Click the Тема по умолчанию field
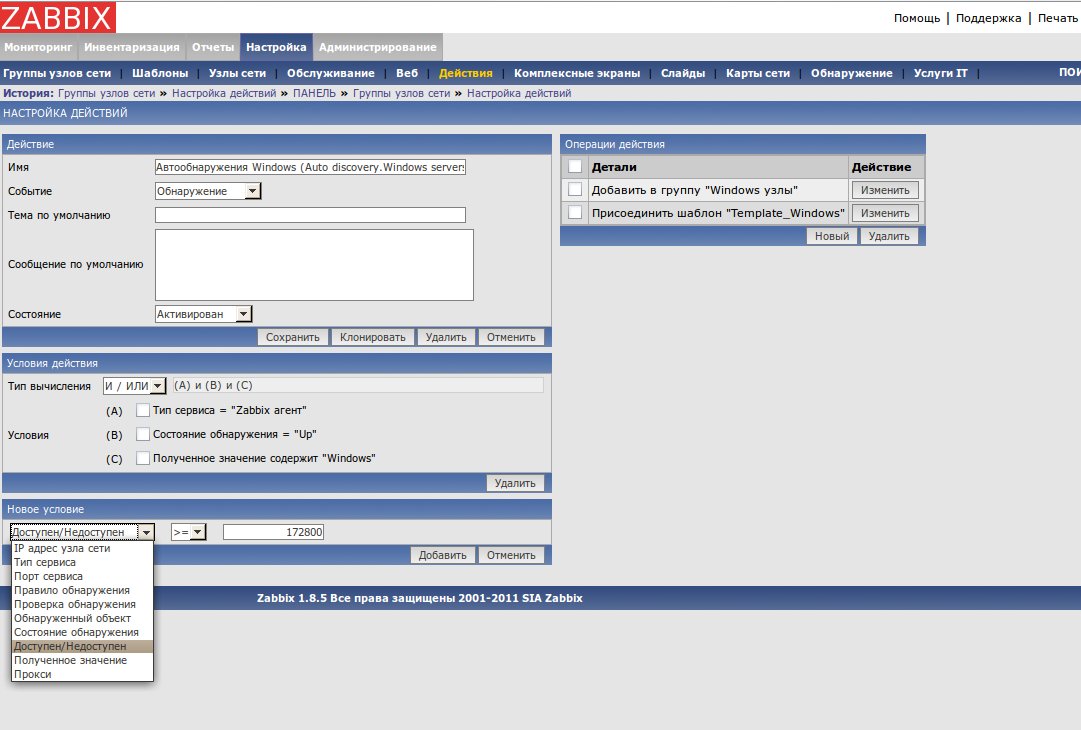This screenshot has width=1081, height=730. pos(310,215)
